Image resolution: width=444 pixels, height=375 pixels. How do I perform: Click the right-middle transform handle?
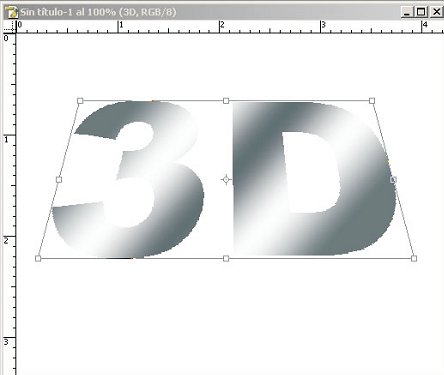pos(393,180)
